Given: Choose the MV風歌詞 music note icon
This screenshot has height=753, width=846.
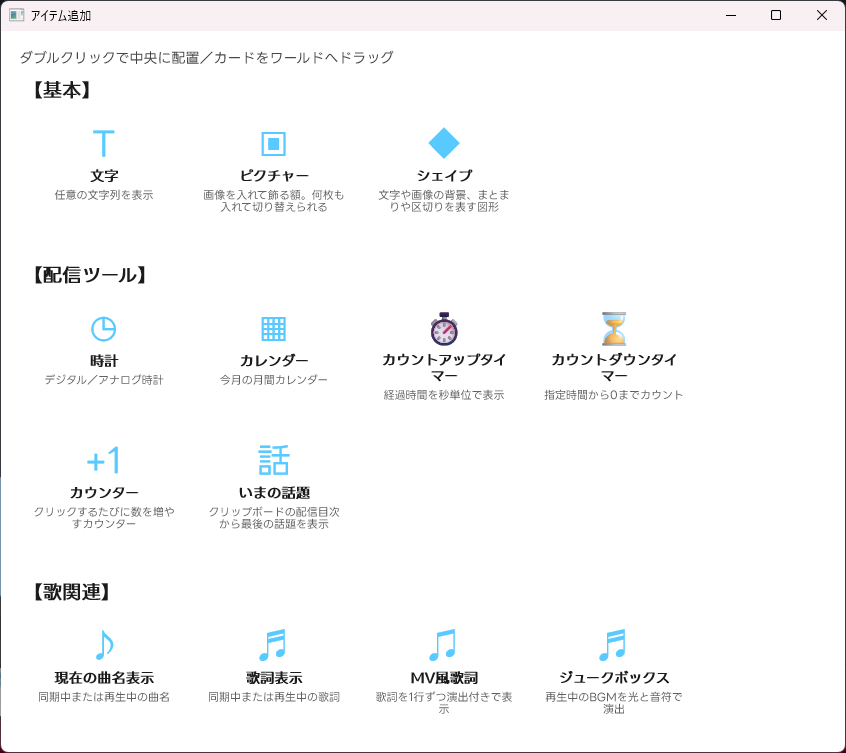Looking at the screenshot, I should [443, 645].
